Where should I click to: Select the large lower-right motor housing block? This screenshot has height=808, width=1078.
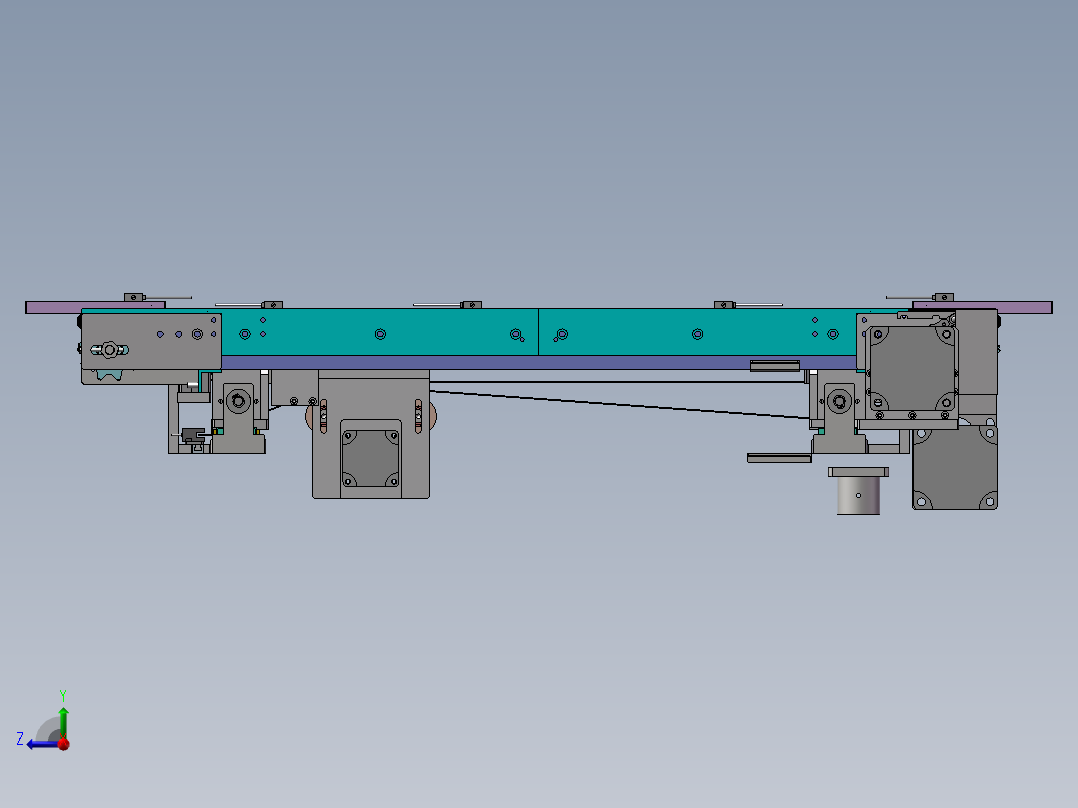coord(954,468)
